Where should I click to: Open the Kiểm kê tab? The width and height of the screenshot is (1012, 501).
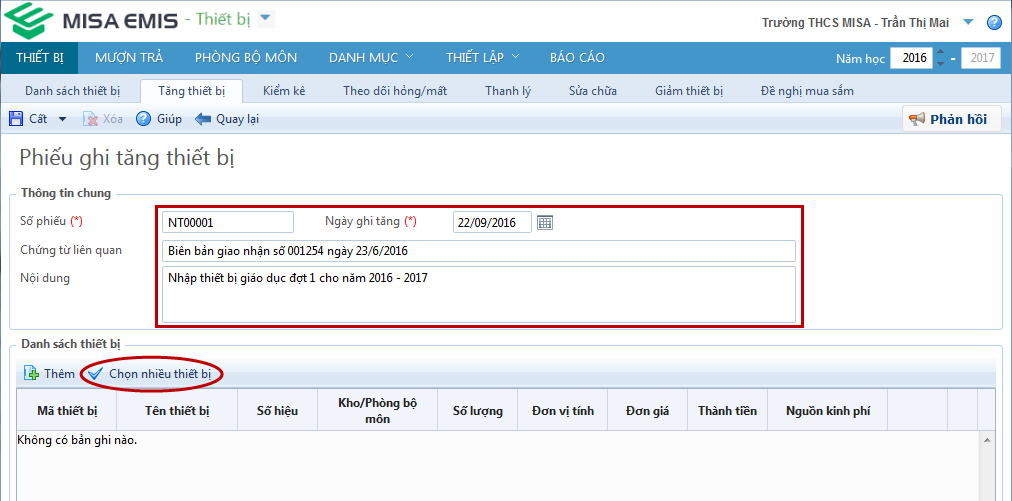point(284,91)
